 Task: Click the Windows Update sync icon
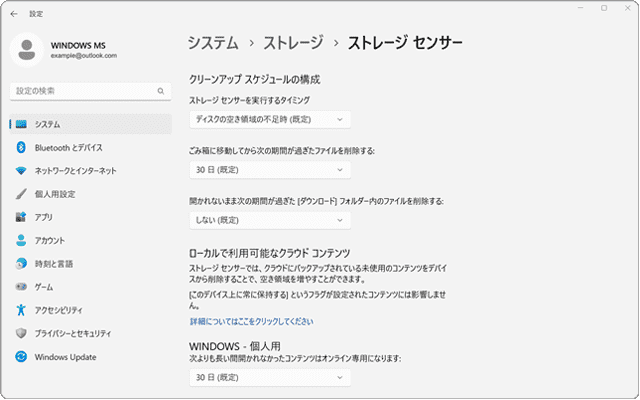(21, 357)
